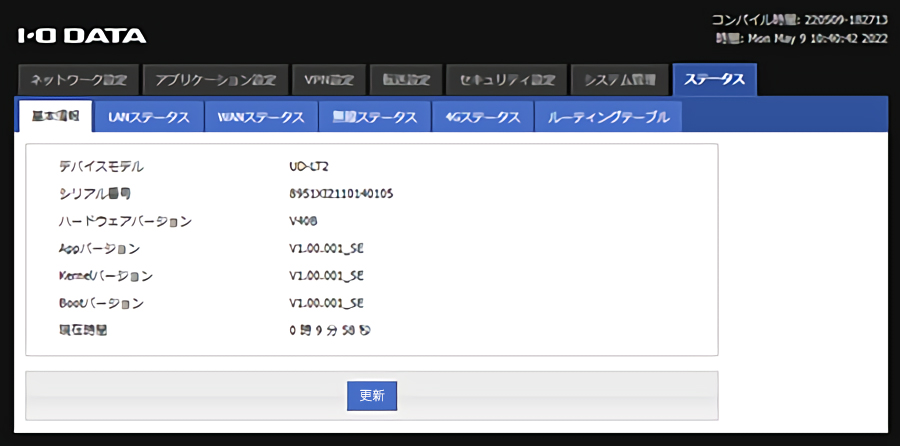Click the Appバージョン label

coord(99,248)
